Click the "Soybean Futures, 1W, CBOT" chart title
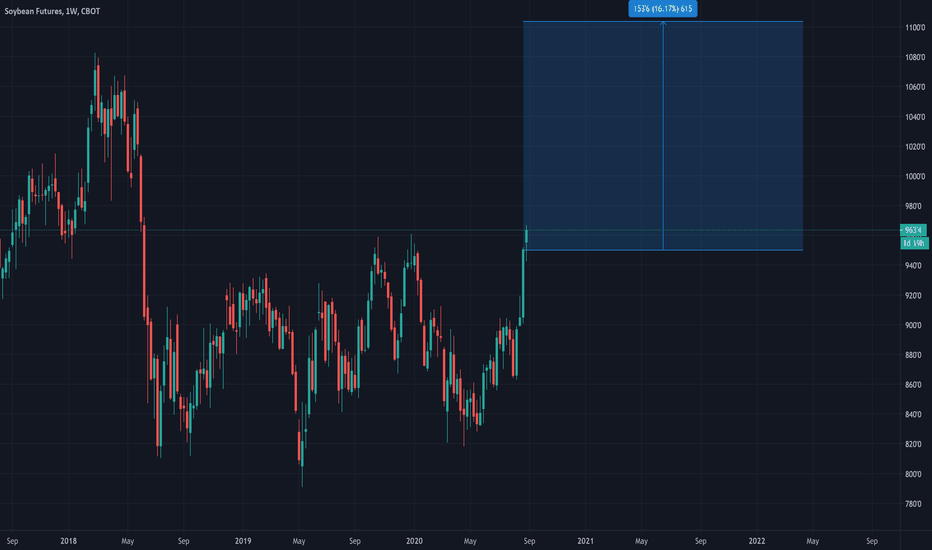Viewport: 932px width, 550px height. [x=52, y=11]
